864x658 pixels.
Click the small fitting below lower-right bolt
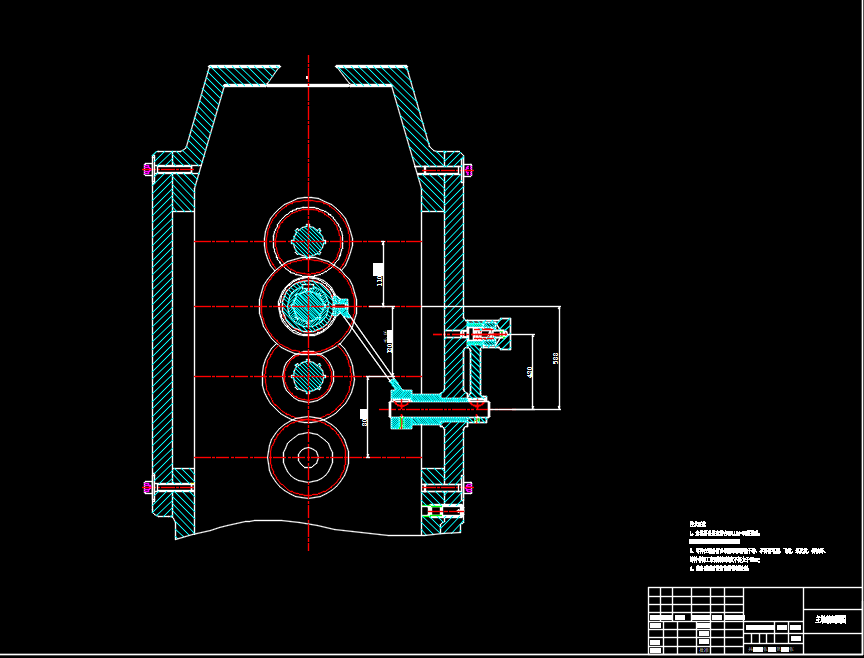pos(442,511)
